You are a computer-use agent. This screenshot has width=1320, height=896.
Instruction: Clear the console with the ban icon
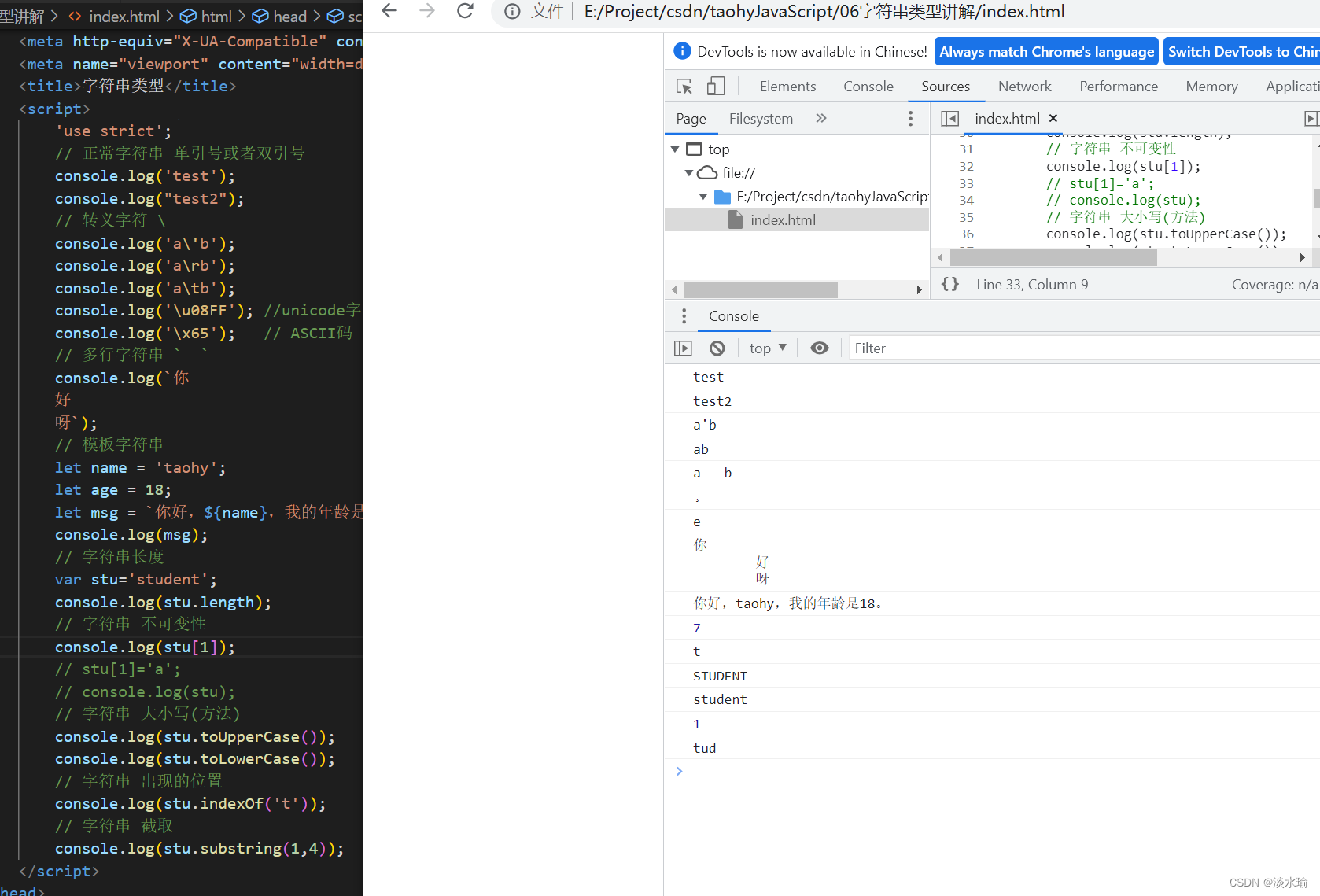click(x=717, y=348)
